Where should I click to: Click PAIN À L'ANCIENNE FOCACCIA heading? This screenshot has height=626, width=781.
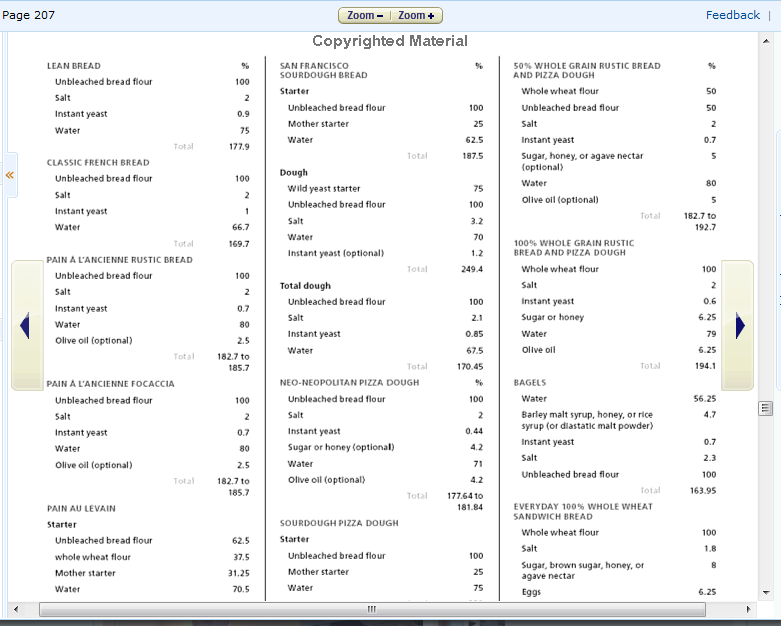pyautogui.click(x=111, y=383)
